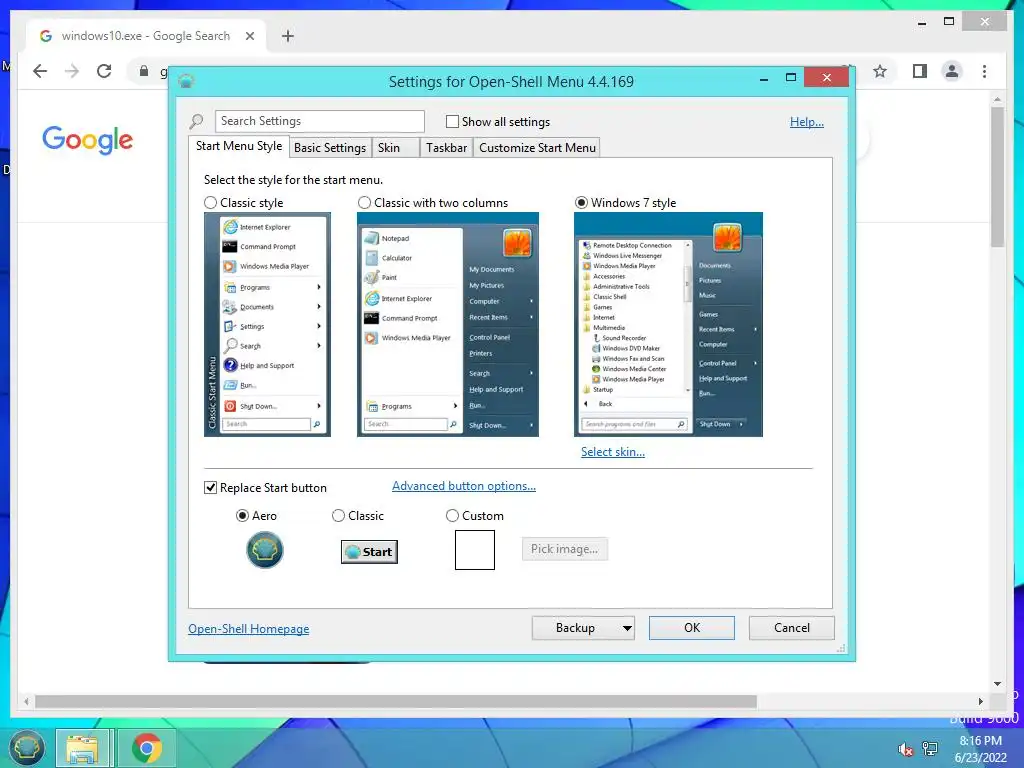Image resolution: width=1024 pixels, height=768 pixels.
Task: Click Chrome's horizontal scrollbar thumb
Action: pos(396,701)
